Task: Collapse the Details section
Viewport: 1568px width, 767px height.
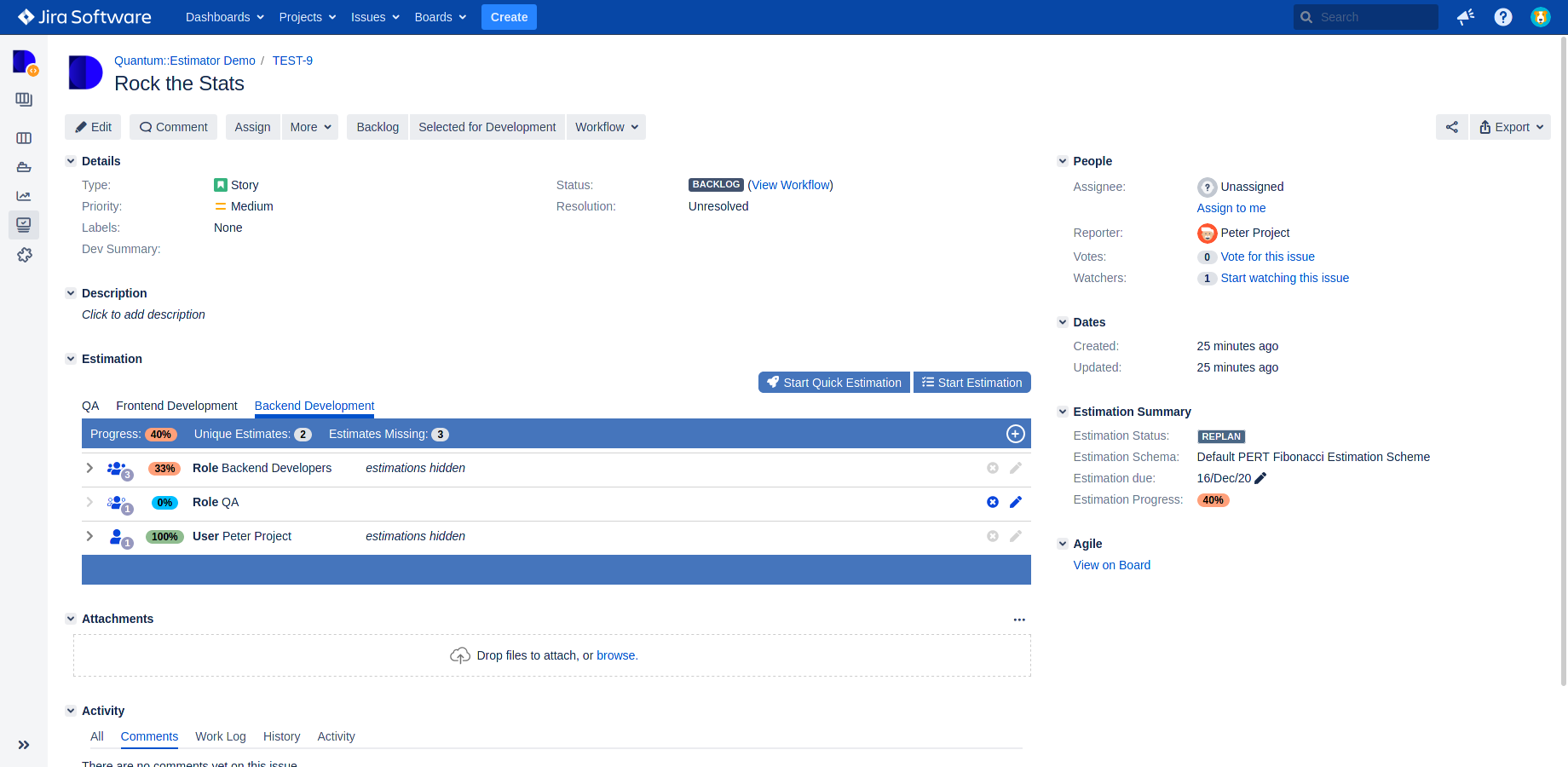Action: (x=71, y=161)
